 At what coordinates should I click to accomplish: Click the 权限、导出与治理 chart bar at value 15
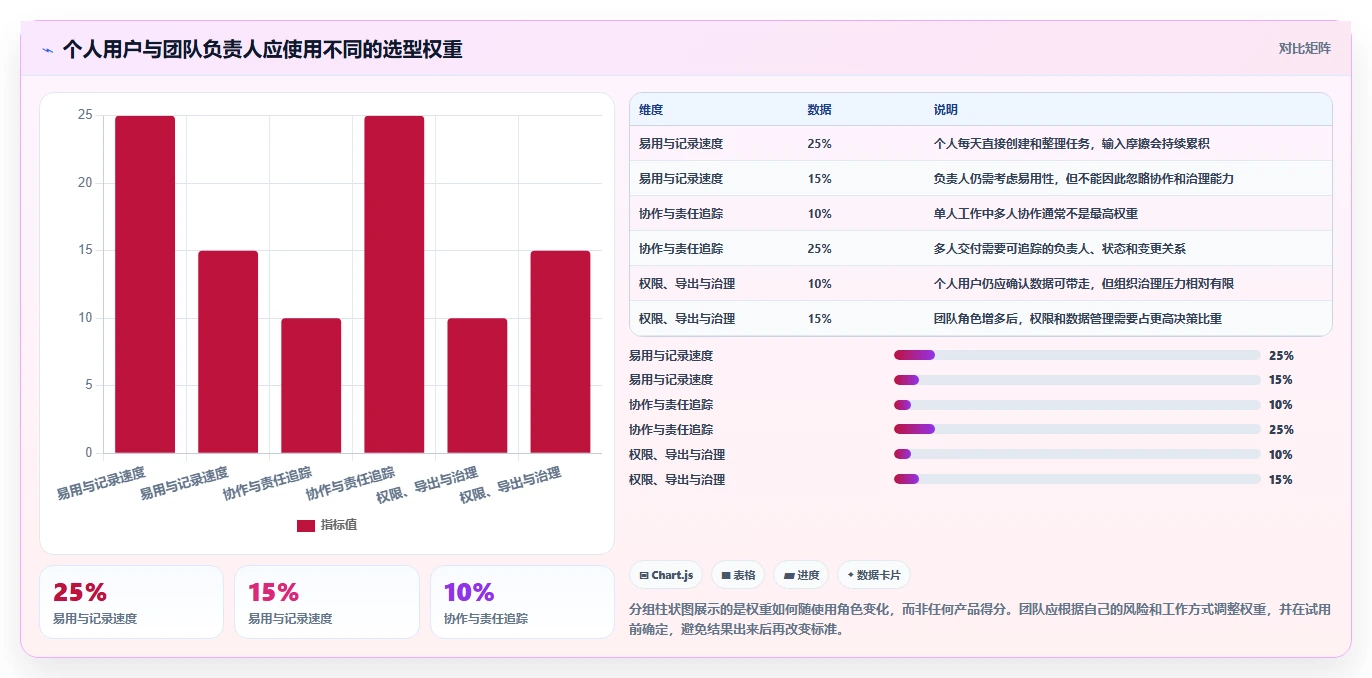[x=560, y=352]
